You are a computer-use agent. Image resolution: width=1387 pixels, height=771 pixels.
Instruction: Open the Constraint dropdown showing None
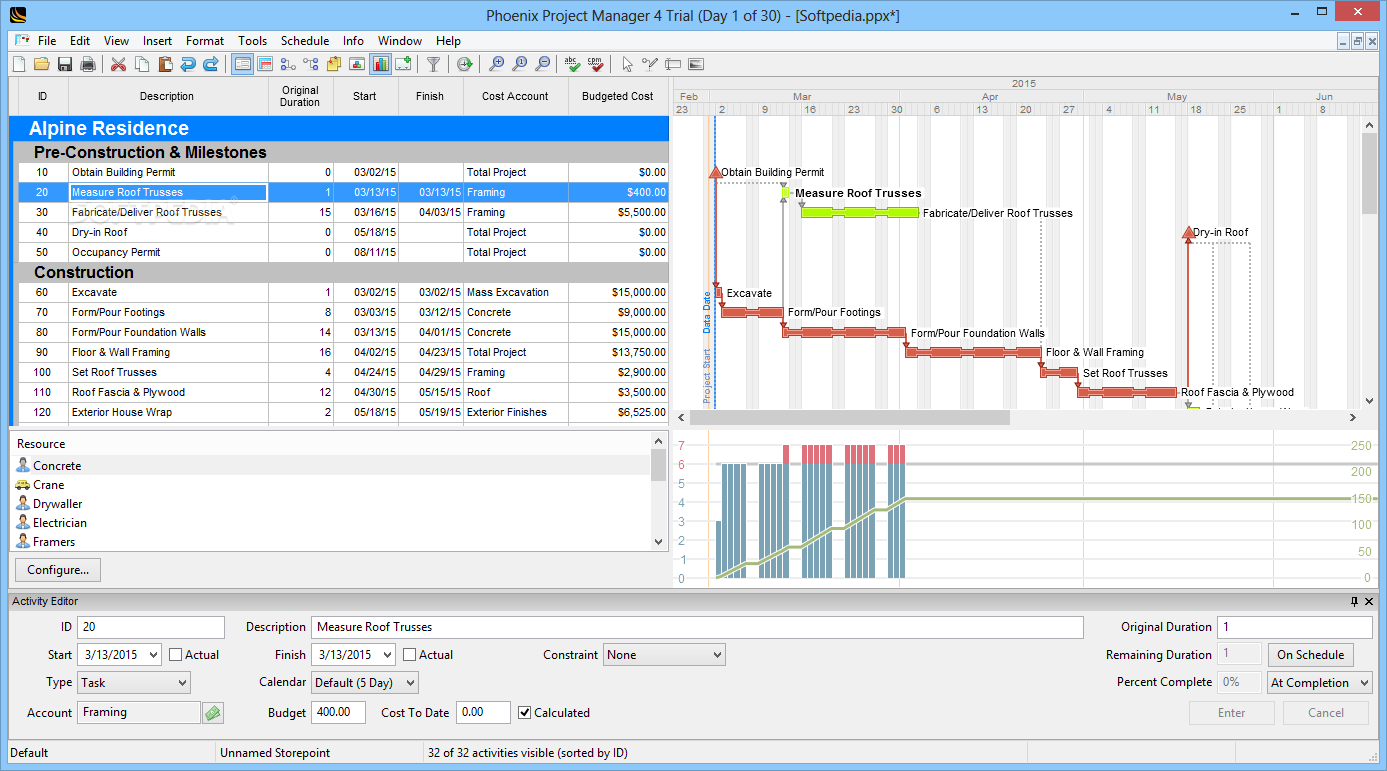[664, 655]
